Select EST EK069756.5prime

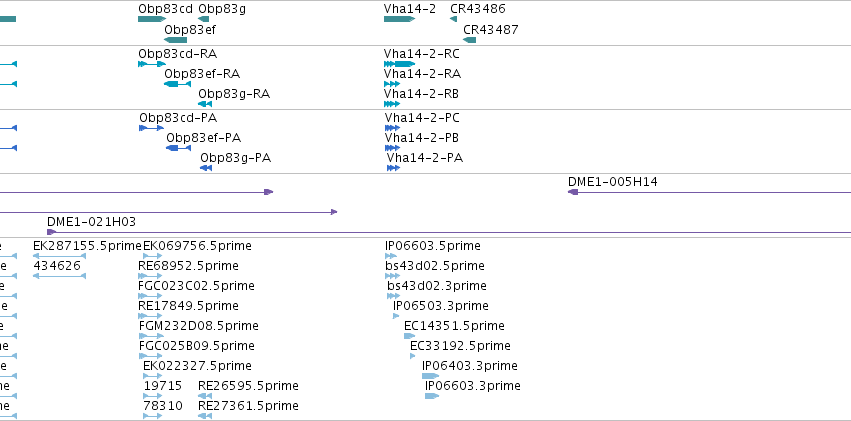pyautogui.click(x=153, y=256)
